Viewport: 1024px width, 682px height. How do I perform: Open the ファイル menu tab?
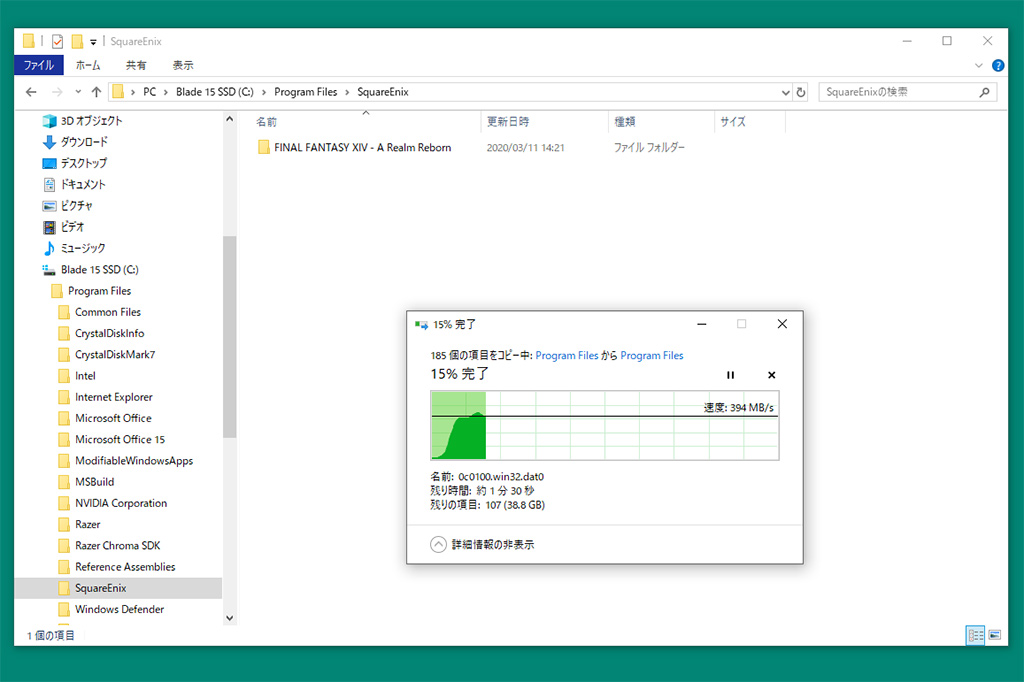click(x=39, y=65)
